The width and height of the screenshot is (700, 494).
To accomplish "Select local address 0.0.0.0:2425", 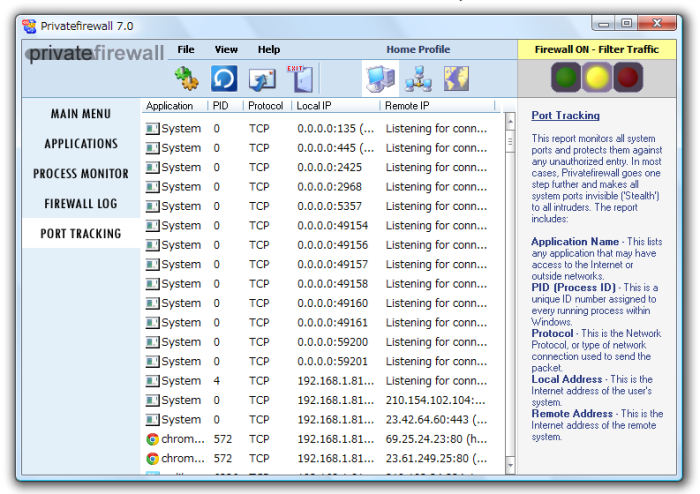I will pyautogui.click(x=329, y=167).
